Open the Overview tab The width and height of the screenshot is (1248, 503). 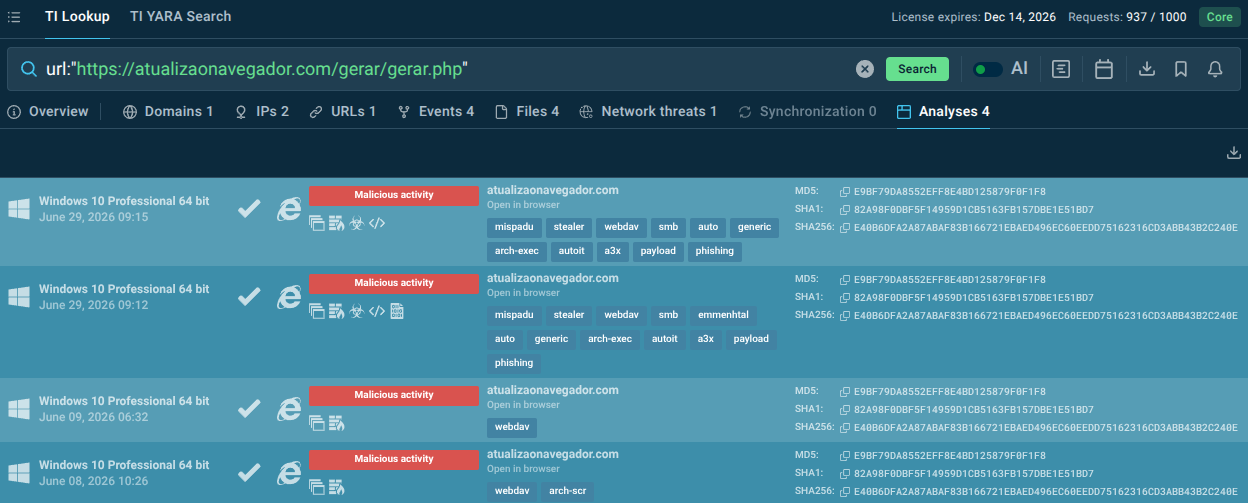47,112
